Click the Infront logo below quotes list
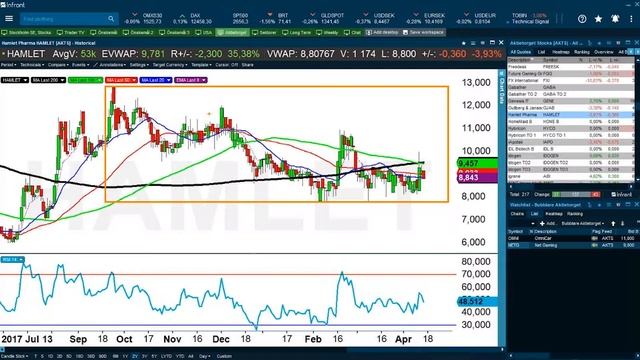Image resolution: width=640 pixels, height=360 pixels. tap(621, 194)
